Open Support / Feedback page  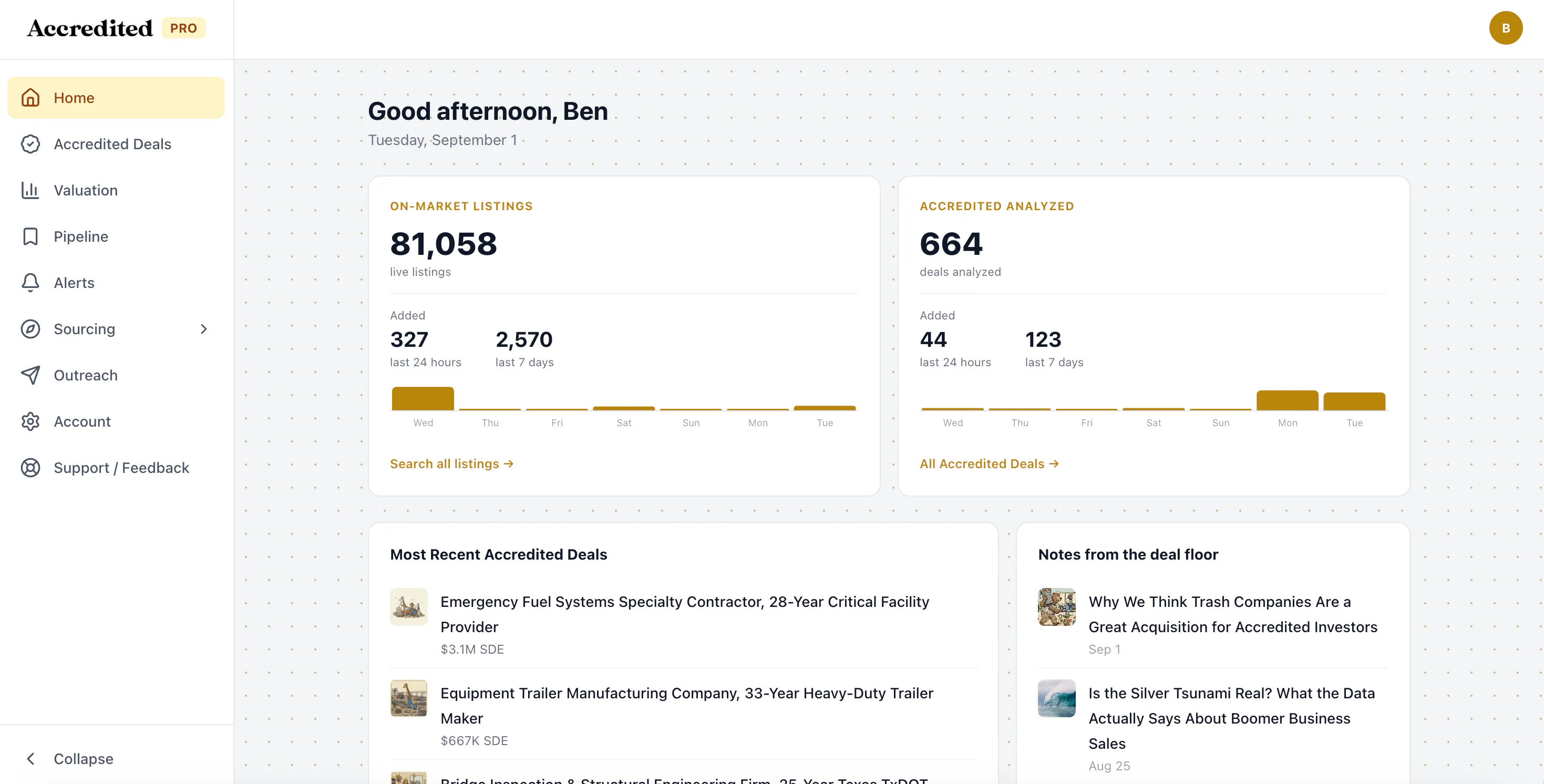click(x=116, y=467)
